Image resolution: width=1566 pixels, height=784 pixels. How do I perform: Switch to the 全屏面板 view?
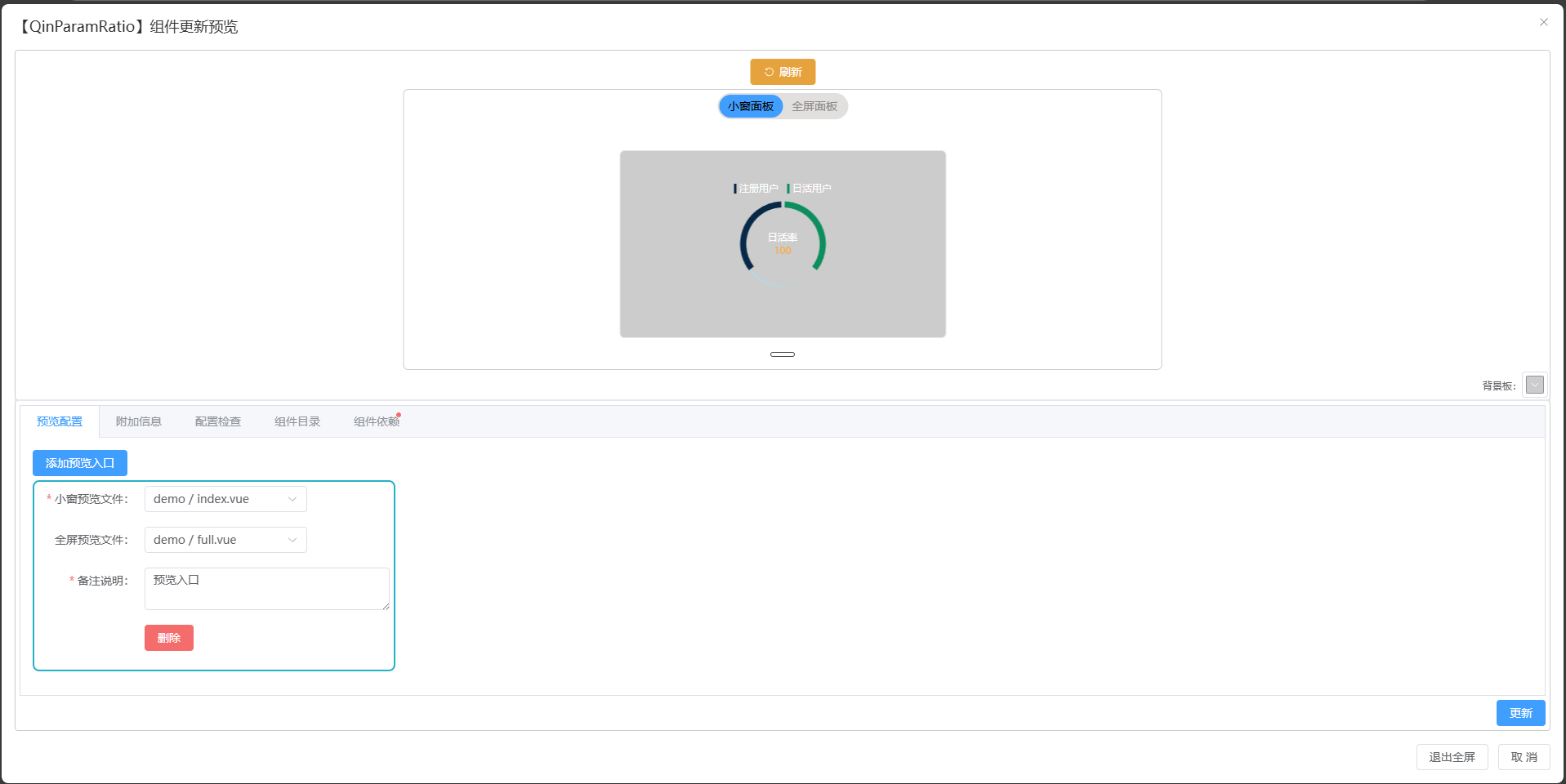point(814,106)
